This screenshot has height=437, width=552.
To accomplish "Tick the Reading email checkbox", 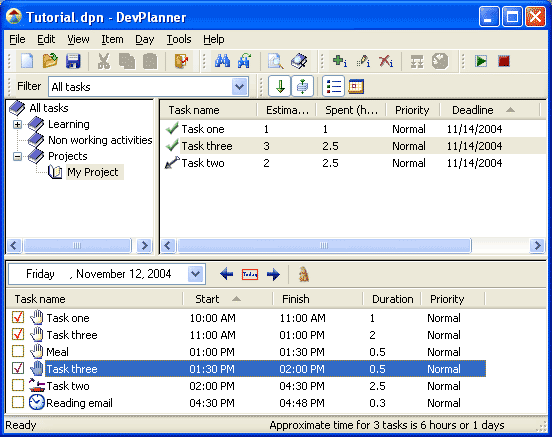I will tap(18, 402).
